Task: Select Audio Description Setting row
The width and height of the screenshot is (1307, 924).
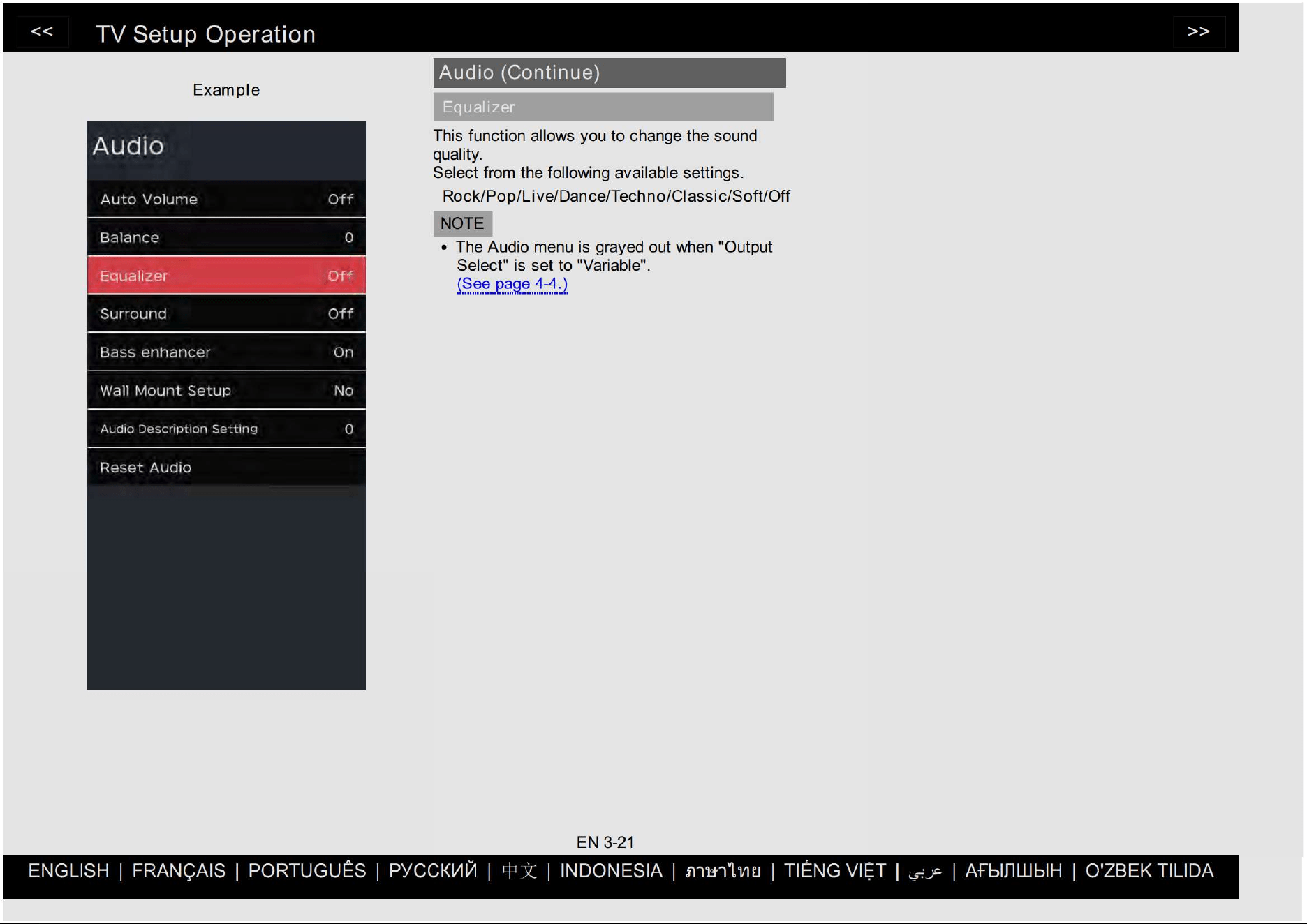Action: tap(226, 429)
